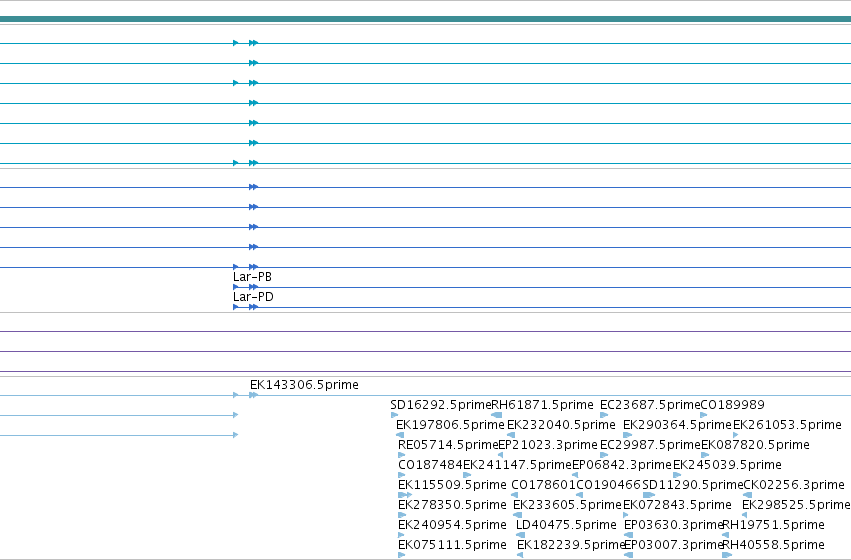
Task: Select the SD16292.5prime label
Action: coord(440,405)
